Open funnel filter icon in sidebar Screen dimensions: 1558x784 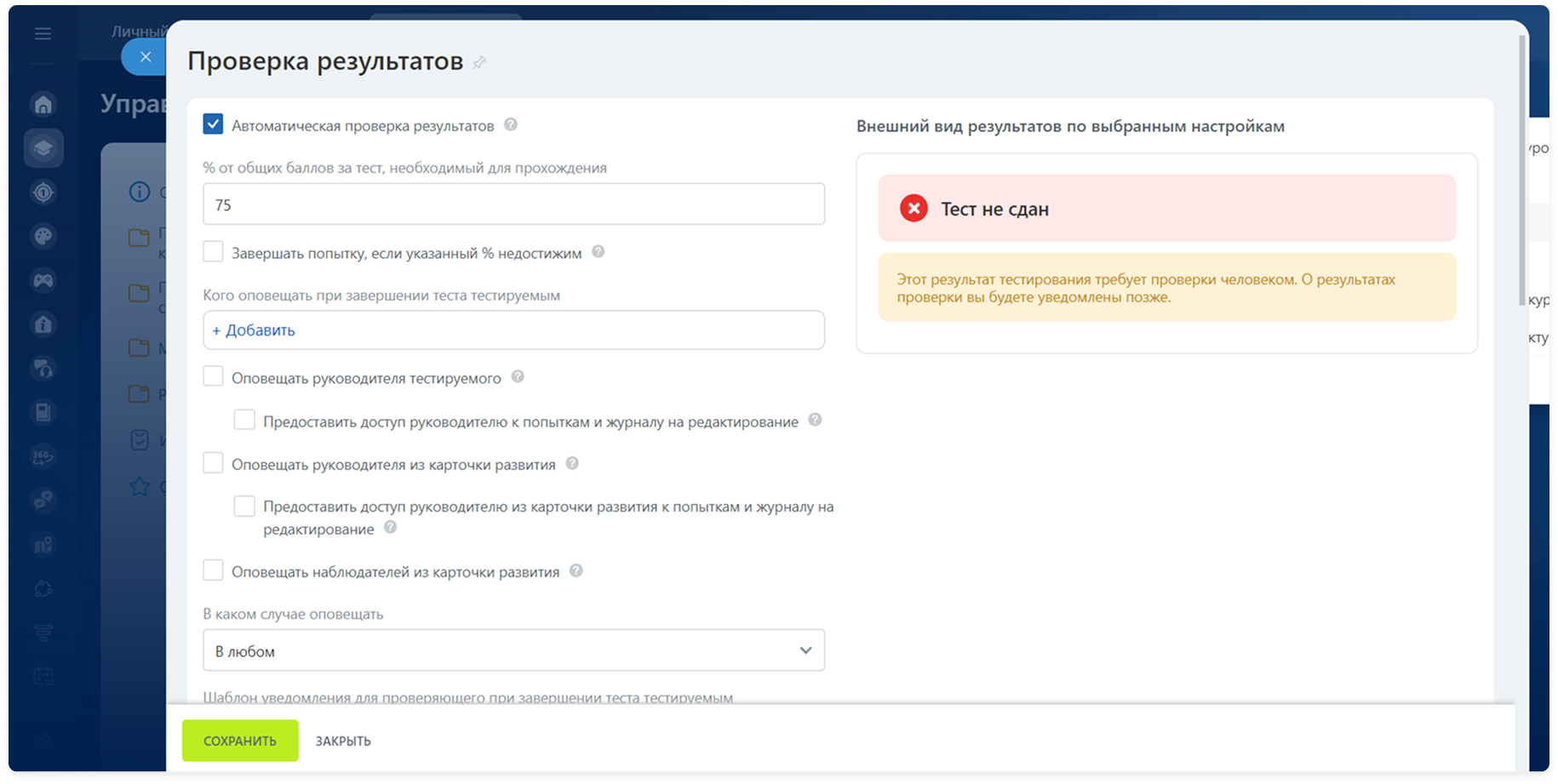[x=43, y=632]
